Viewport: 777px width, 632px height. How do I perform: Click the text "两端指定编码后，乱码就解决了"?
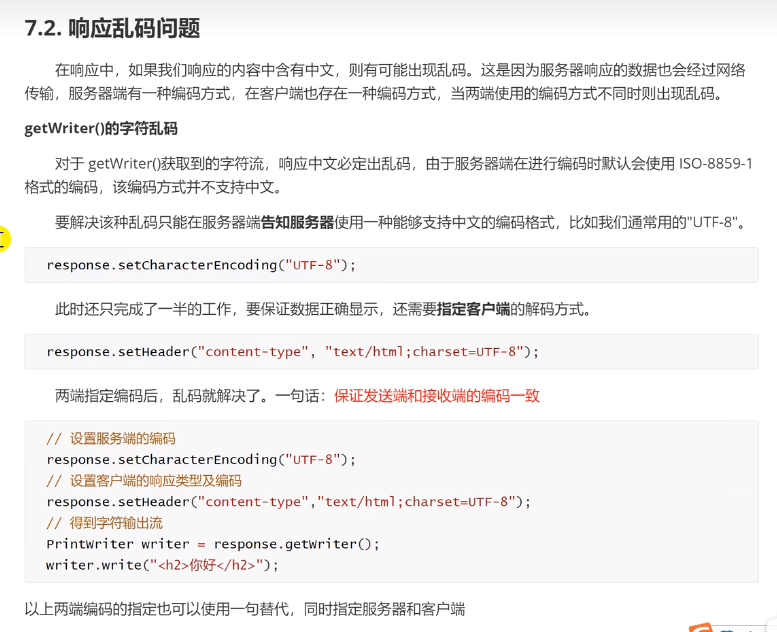157,396
